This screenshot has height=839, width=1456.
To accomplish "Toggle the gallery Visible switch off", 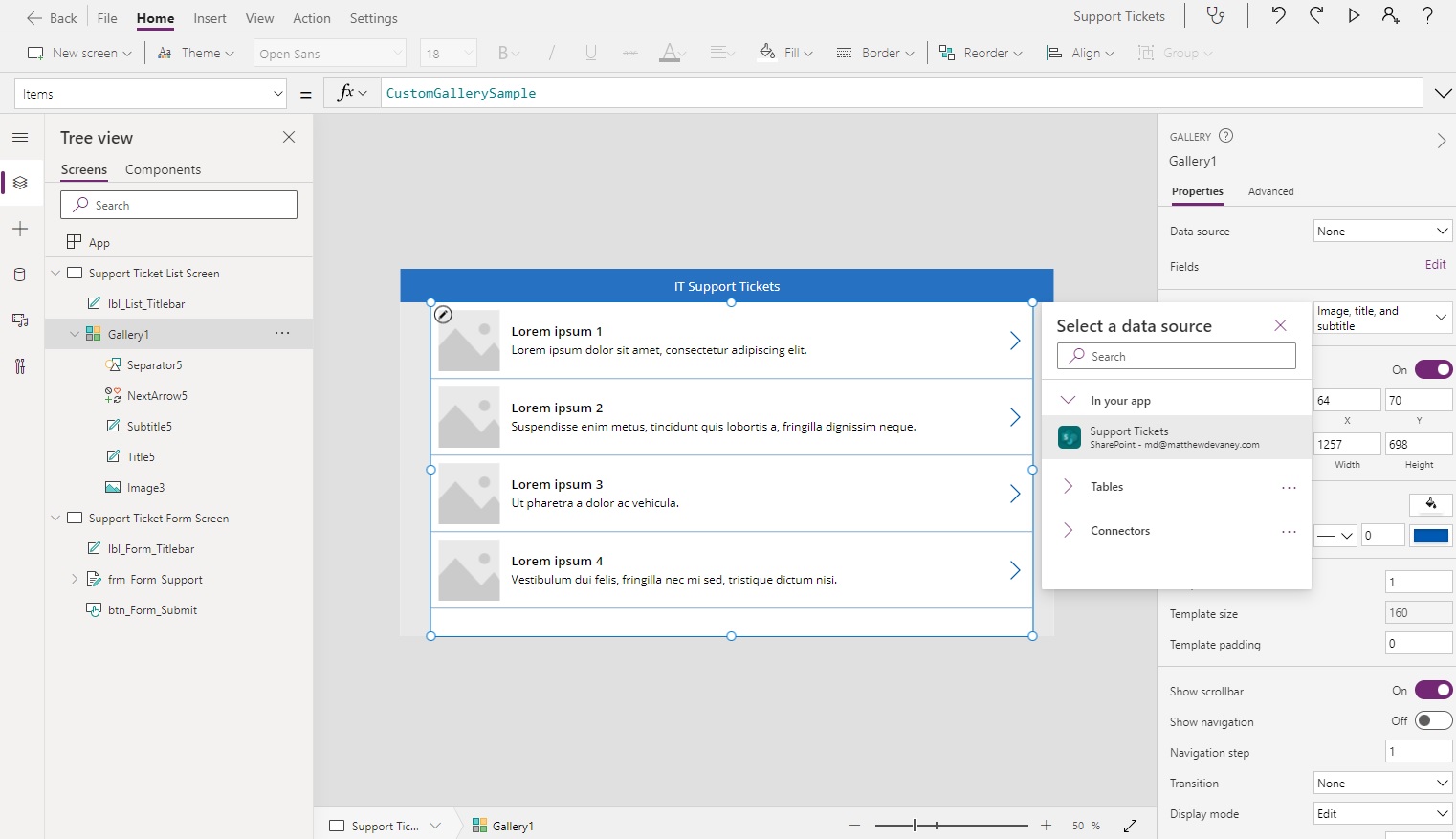I will [1432, 369].
